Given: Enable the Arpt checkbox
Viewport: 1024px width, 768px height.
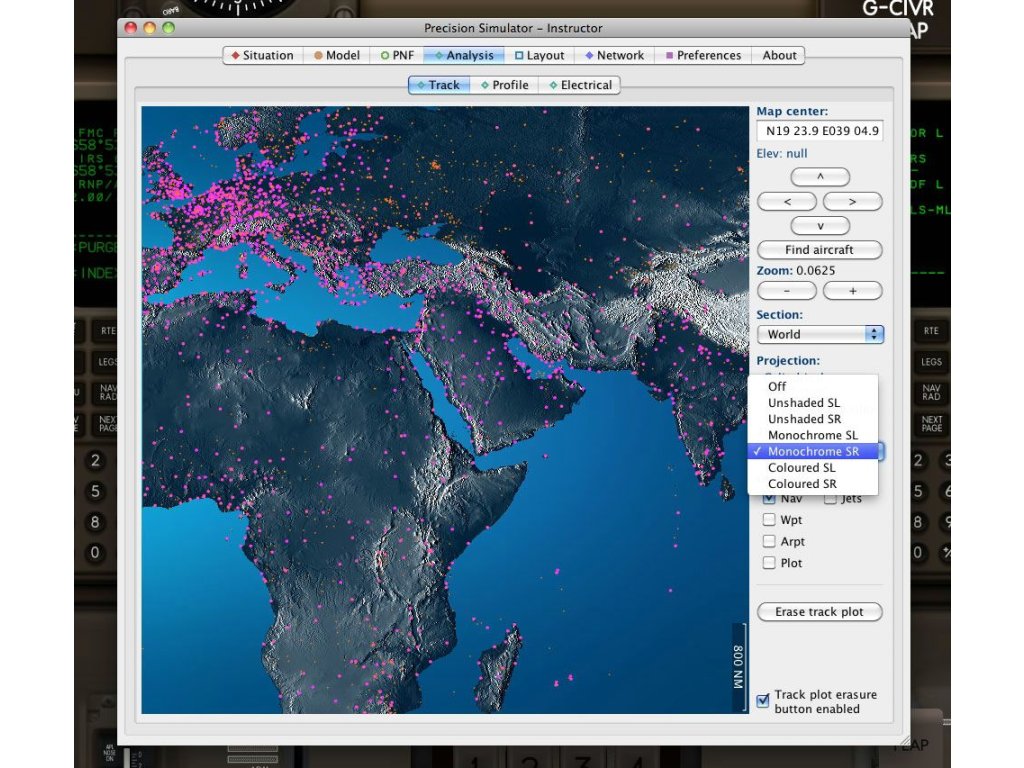Looking at the screenshot, I should pos(769,541).
